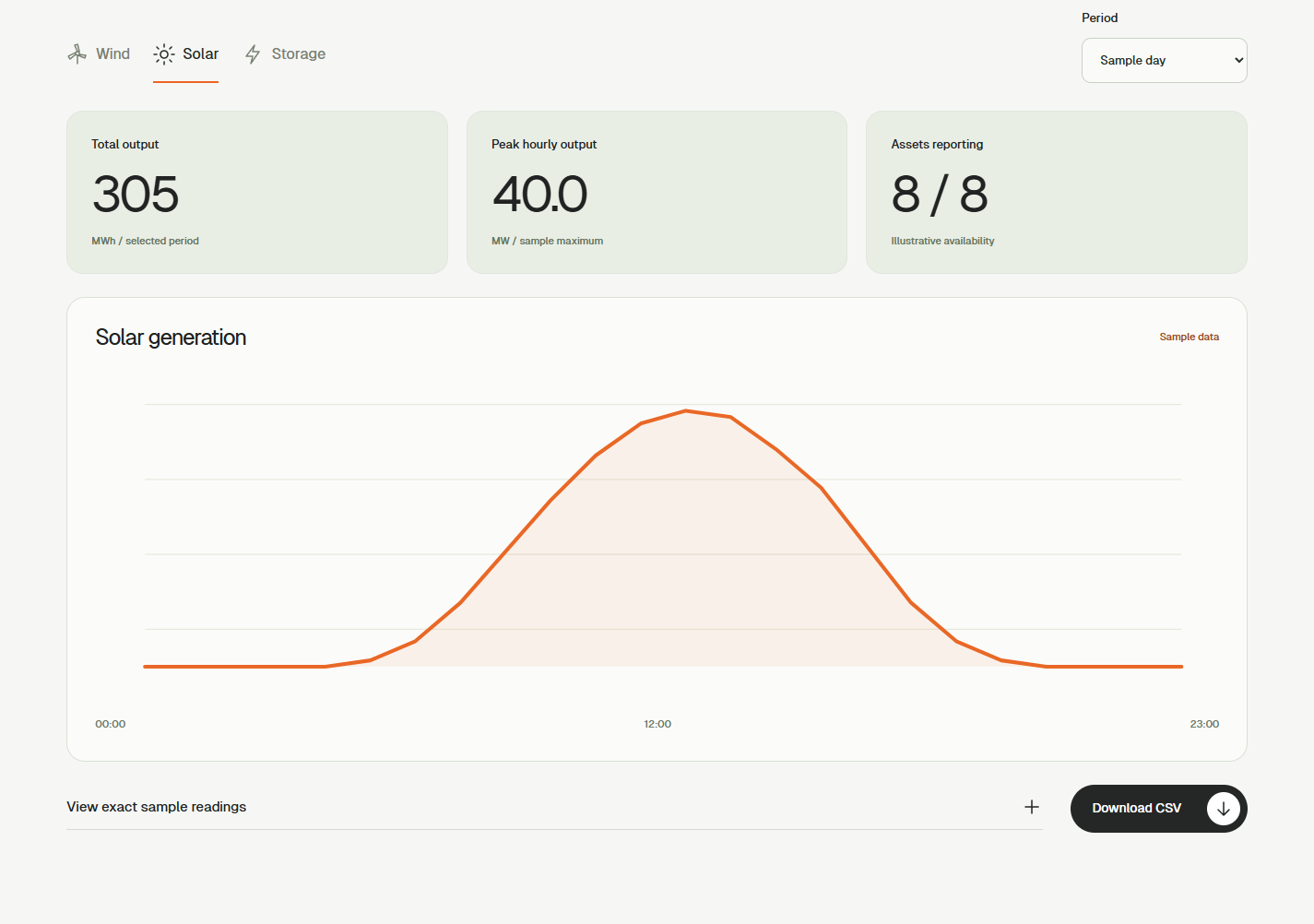Click the MWh / selected period caption
Image resolution: width=1314 pixels, height=924 pixels.
click(145, 242)
